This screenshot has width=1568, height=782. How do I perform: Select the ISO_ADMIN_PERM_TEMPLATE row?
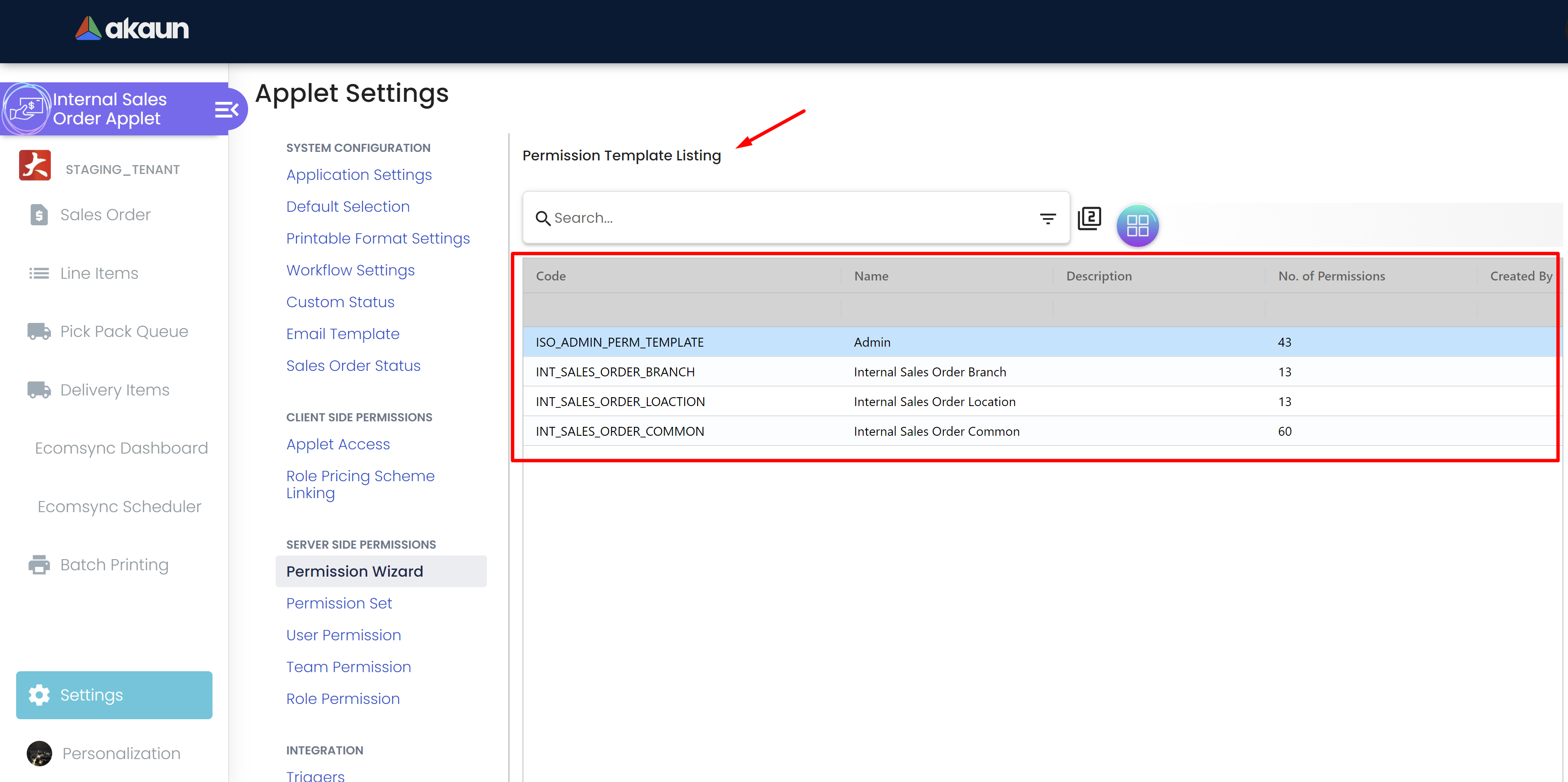point(619,342)
